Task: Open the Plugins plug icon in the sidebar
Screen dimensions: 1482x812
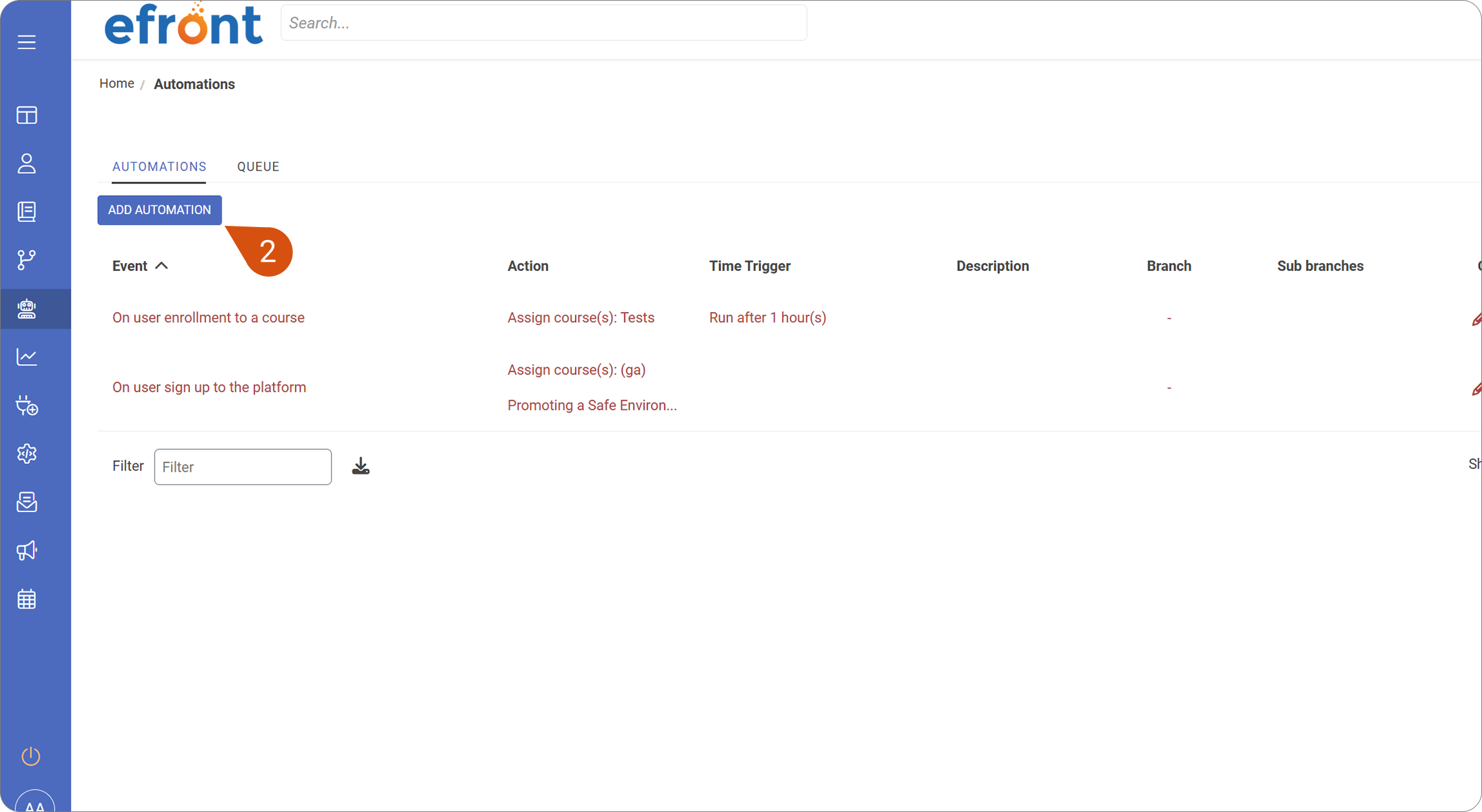Action: 26,405
